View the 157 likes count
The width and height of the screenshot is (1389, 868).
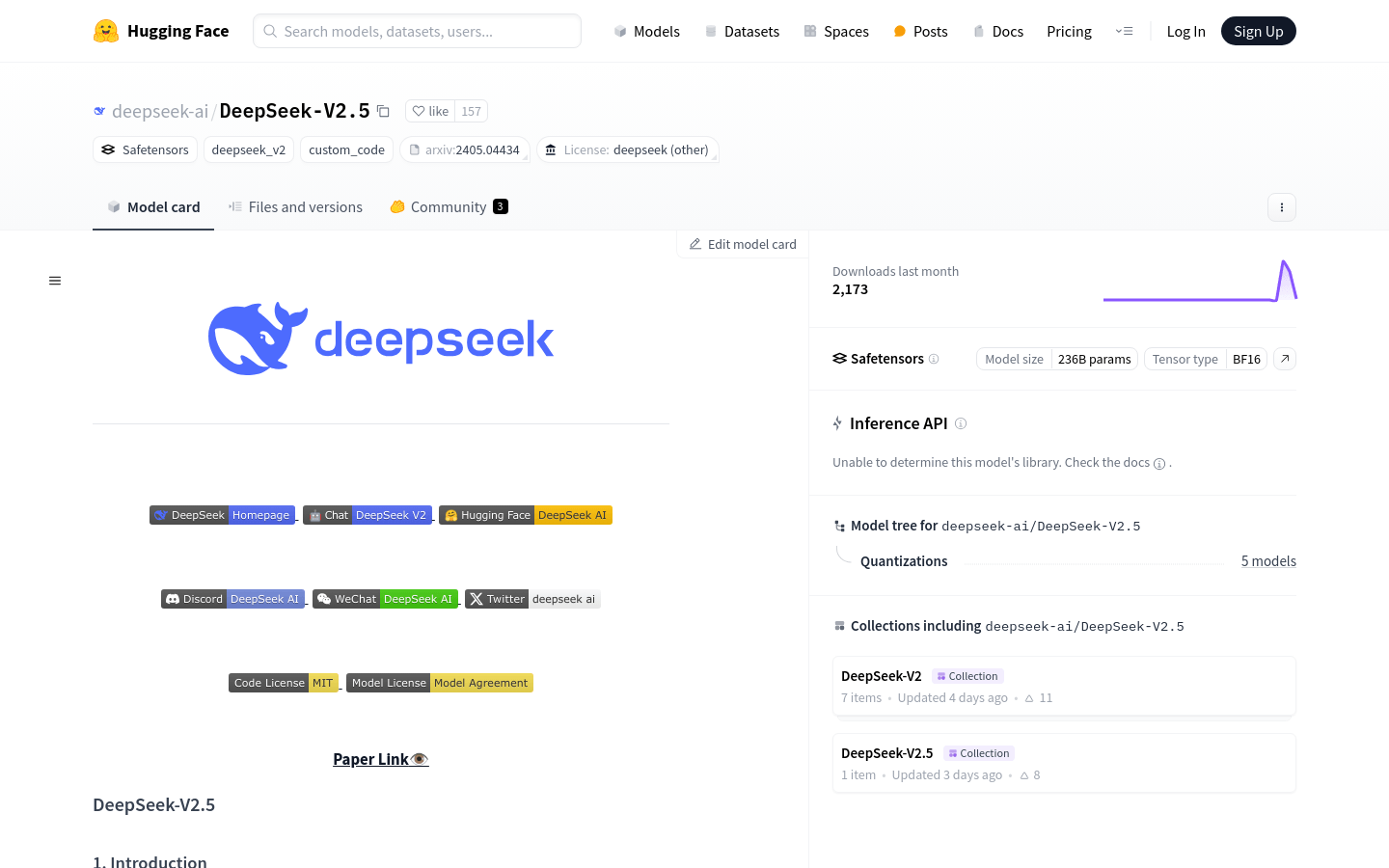pyautogui.click(x=471, y=111)
